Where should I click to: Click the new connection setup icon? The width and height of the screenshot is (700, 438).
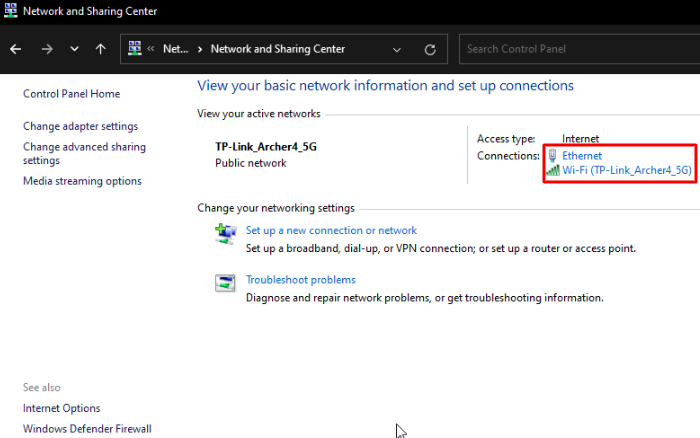tap(225, 234)
